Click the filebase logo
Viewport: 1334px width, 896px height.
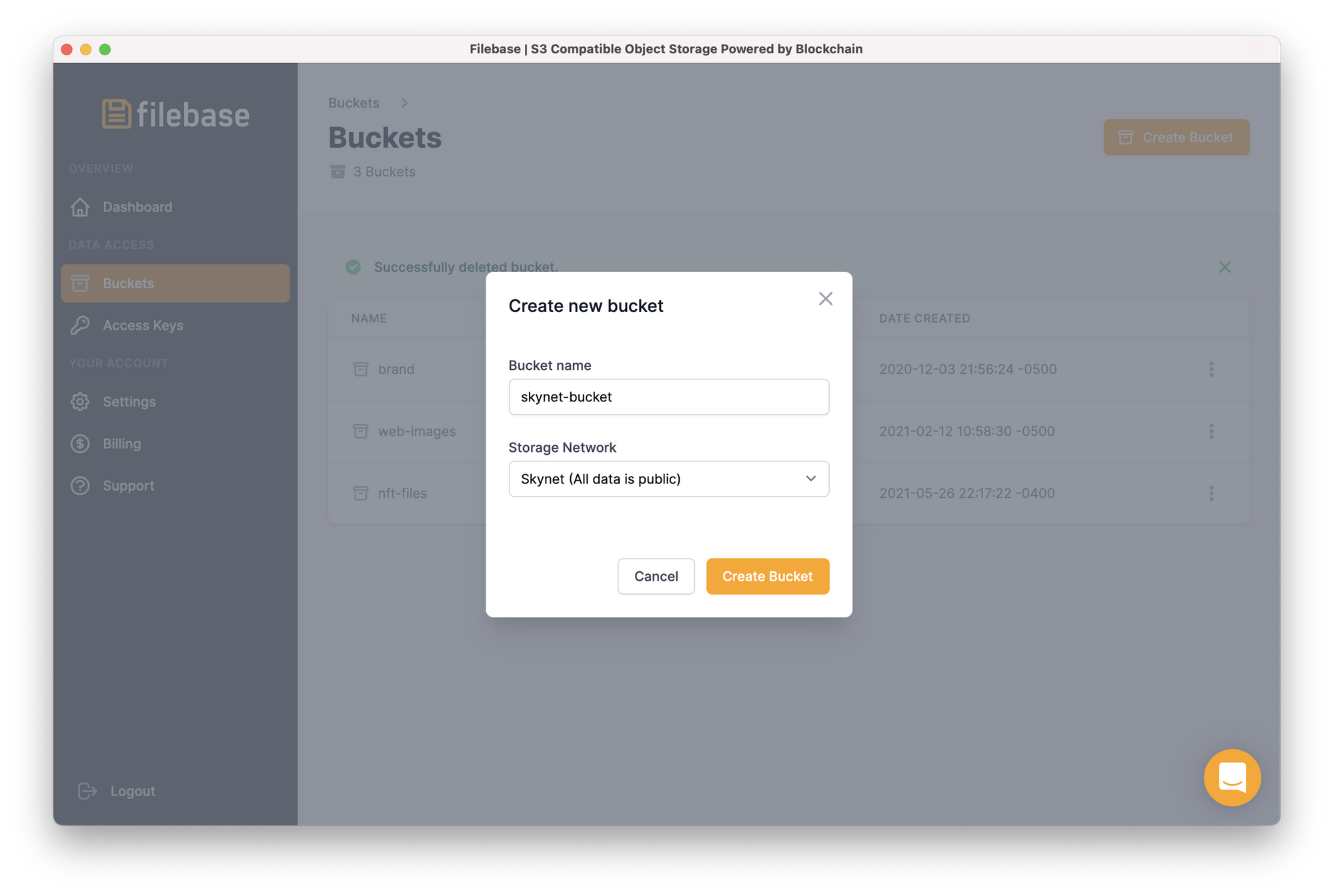(175, 114)
